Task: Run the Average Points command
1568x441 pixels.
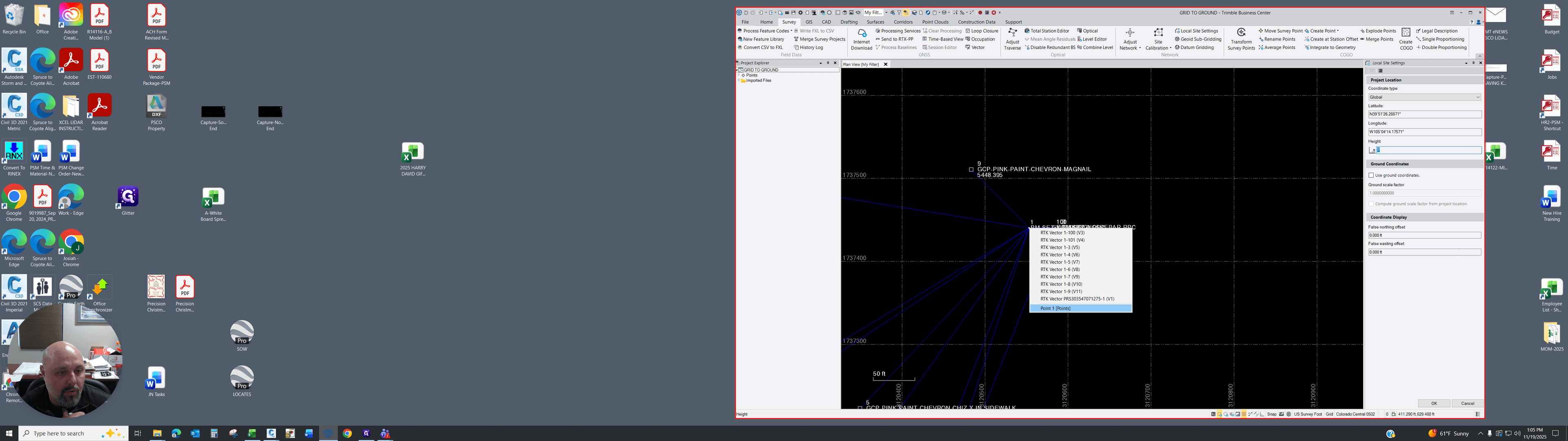Action: point(1277,47)
